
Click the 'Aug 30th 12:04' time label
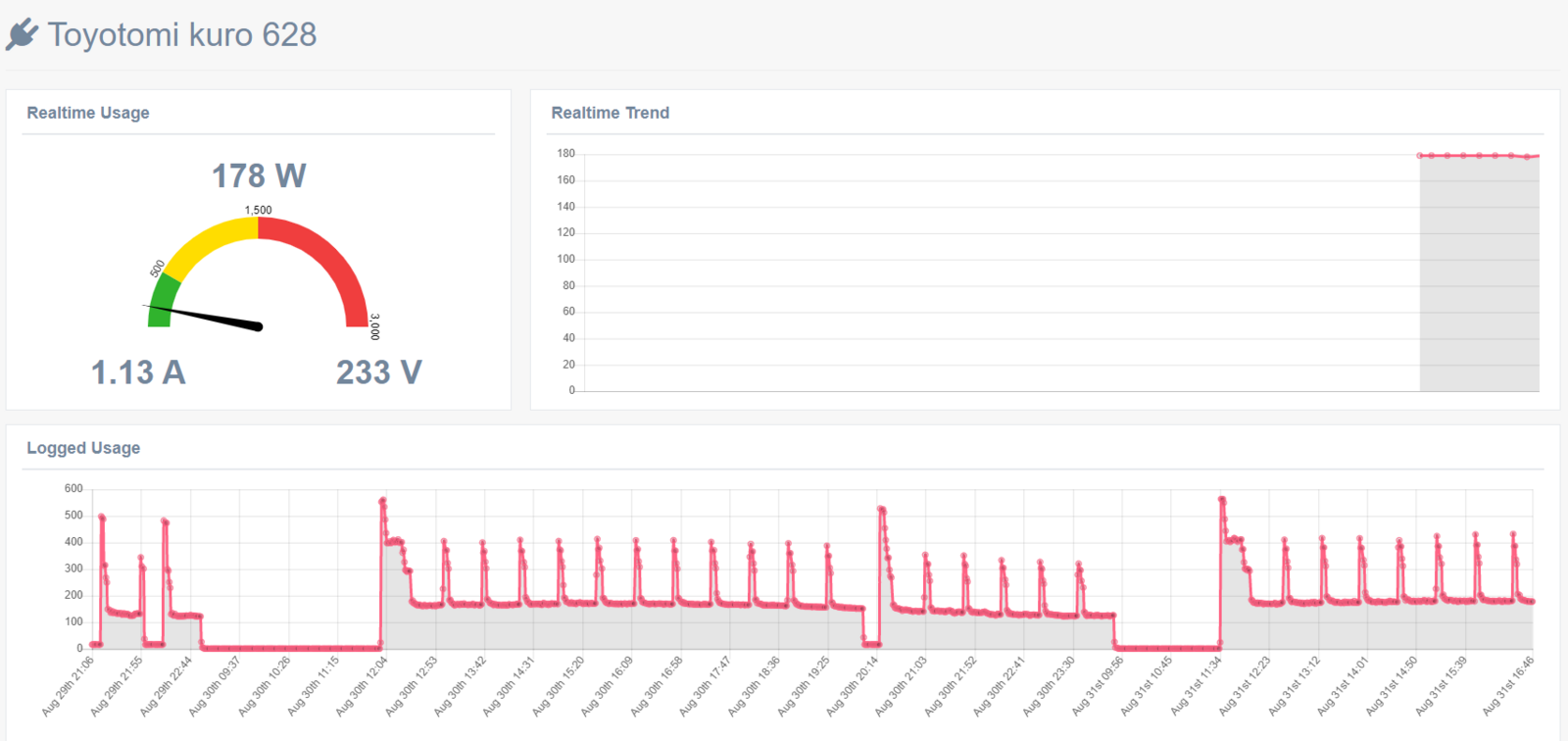point(363,686)
